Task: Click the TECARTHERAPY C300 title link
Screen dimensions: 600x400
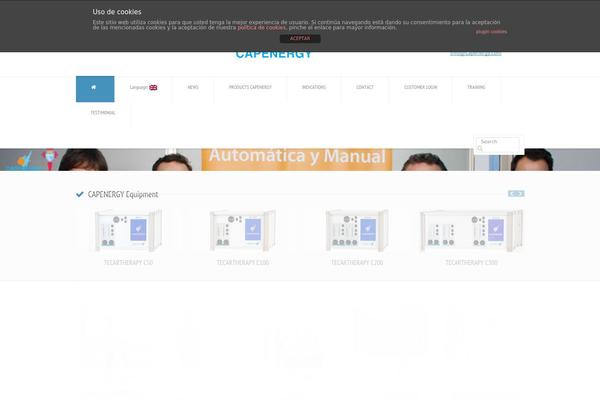Action: pyautogui.click(x=471, y=263)
